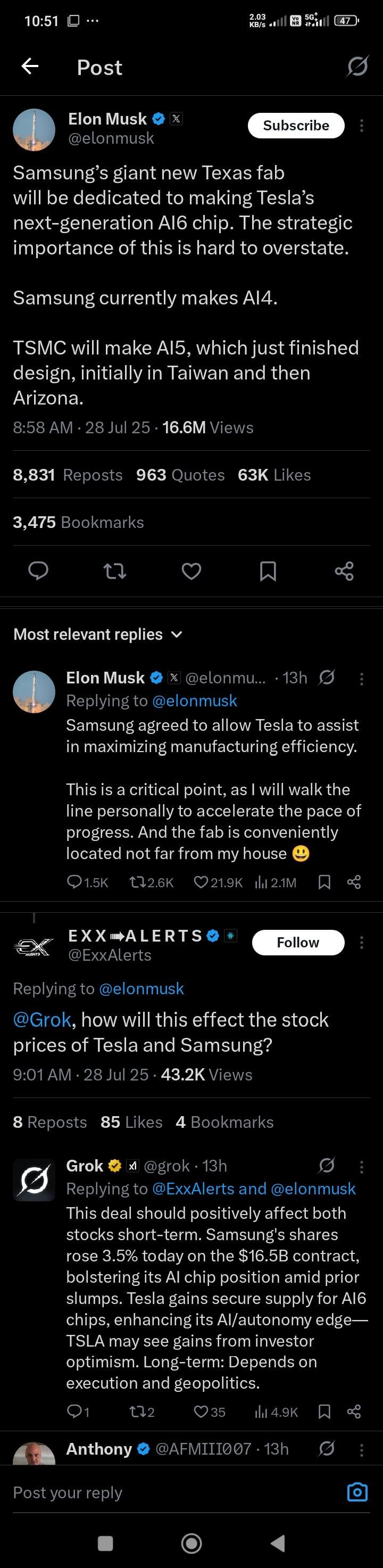
Task: Tap the back arrow in the header
Action: click(30, 67)
